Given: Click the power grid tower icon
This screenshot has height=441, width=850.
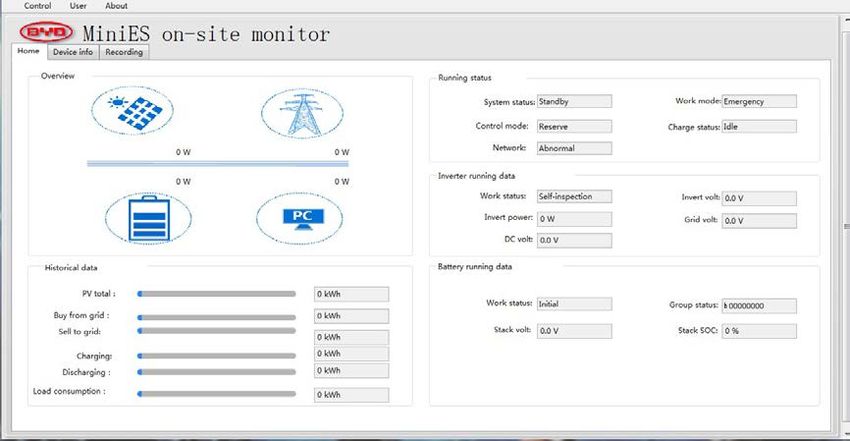Looking at the screenshot, I should click(302, 113).
